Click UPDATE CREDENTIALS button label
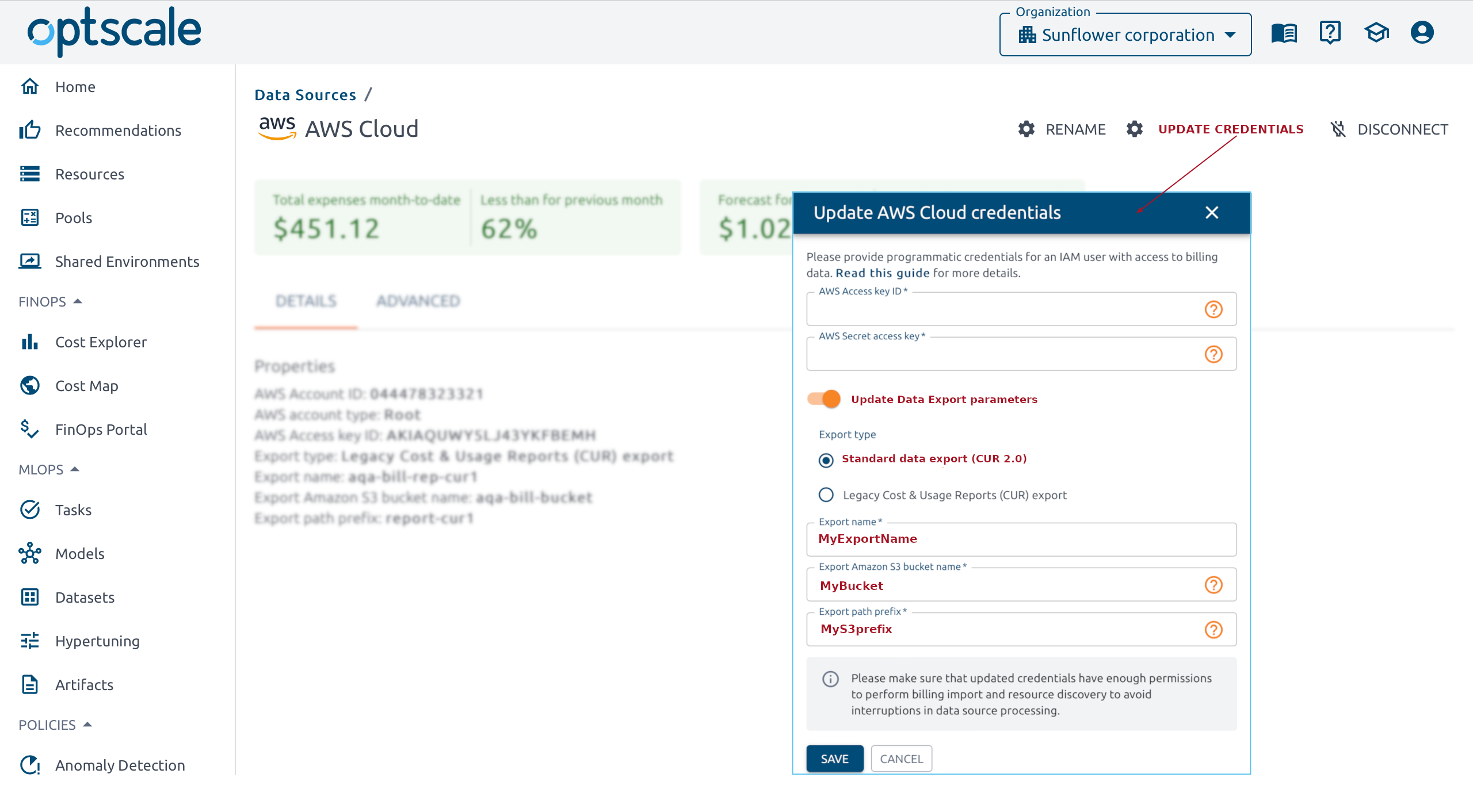Screen dimensions: 1473x812 pos(1231,129)
